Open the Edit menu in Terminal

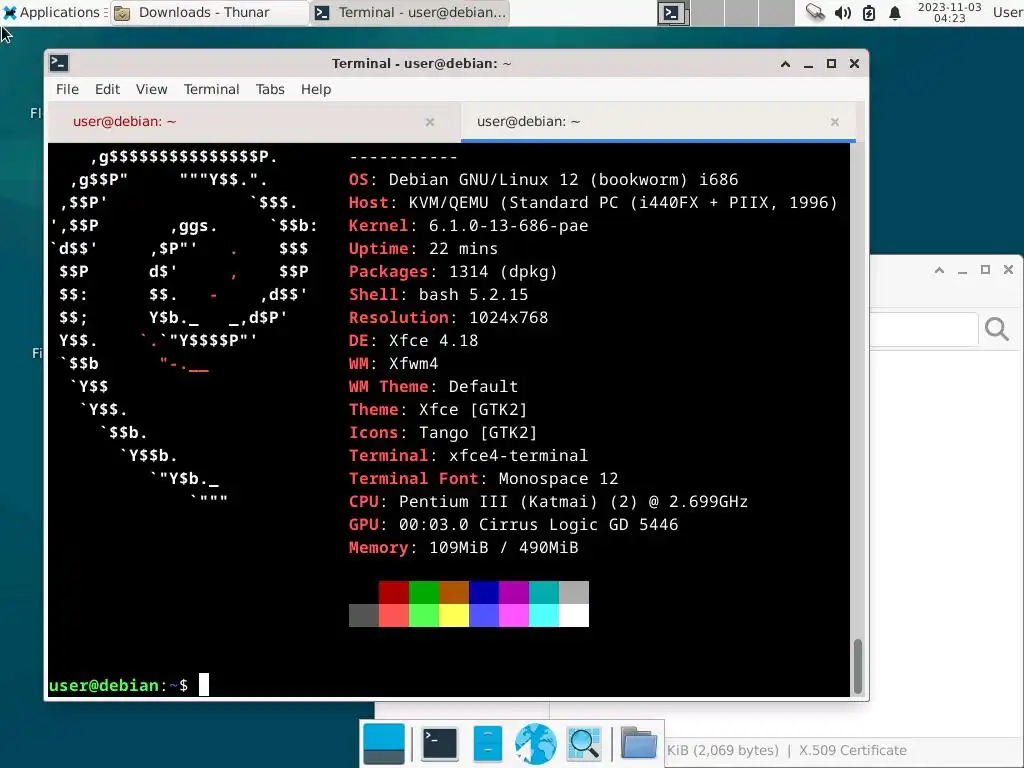click(107, 89)
